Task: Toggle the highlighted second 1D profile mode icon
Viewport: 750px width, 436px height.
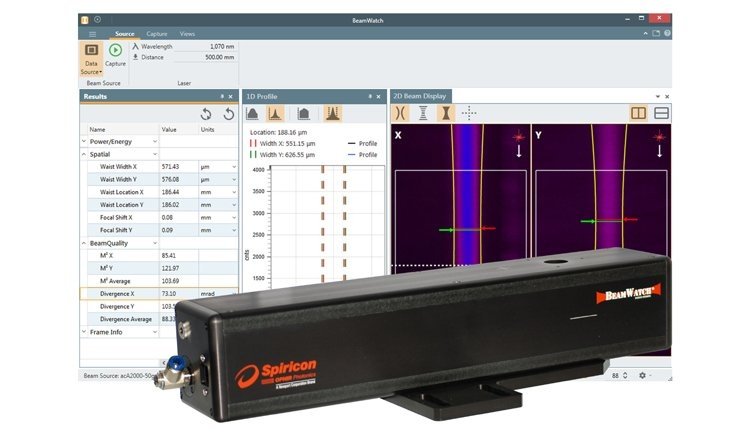Action: click(275, 114)
